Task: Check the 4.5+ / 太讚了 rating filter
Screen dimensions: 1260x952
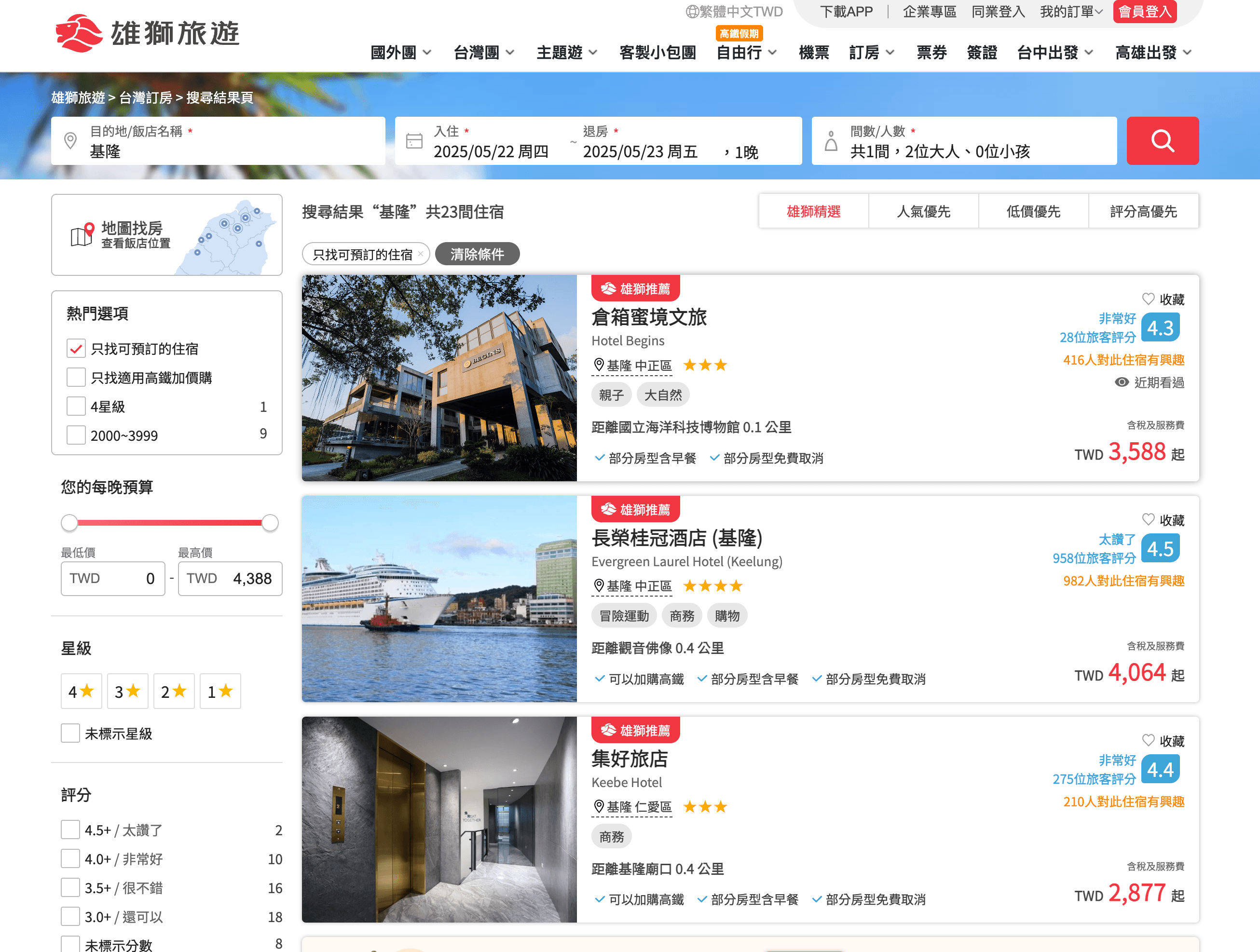Action: 70,830
